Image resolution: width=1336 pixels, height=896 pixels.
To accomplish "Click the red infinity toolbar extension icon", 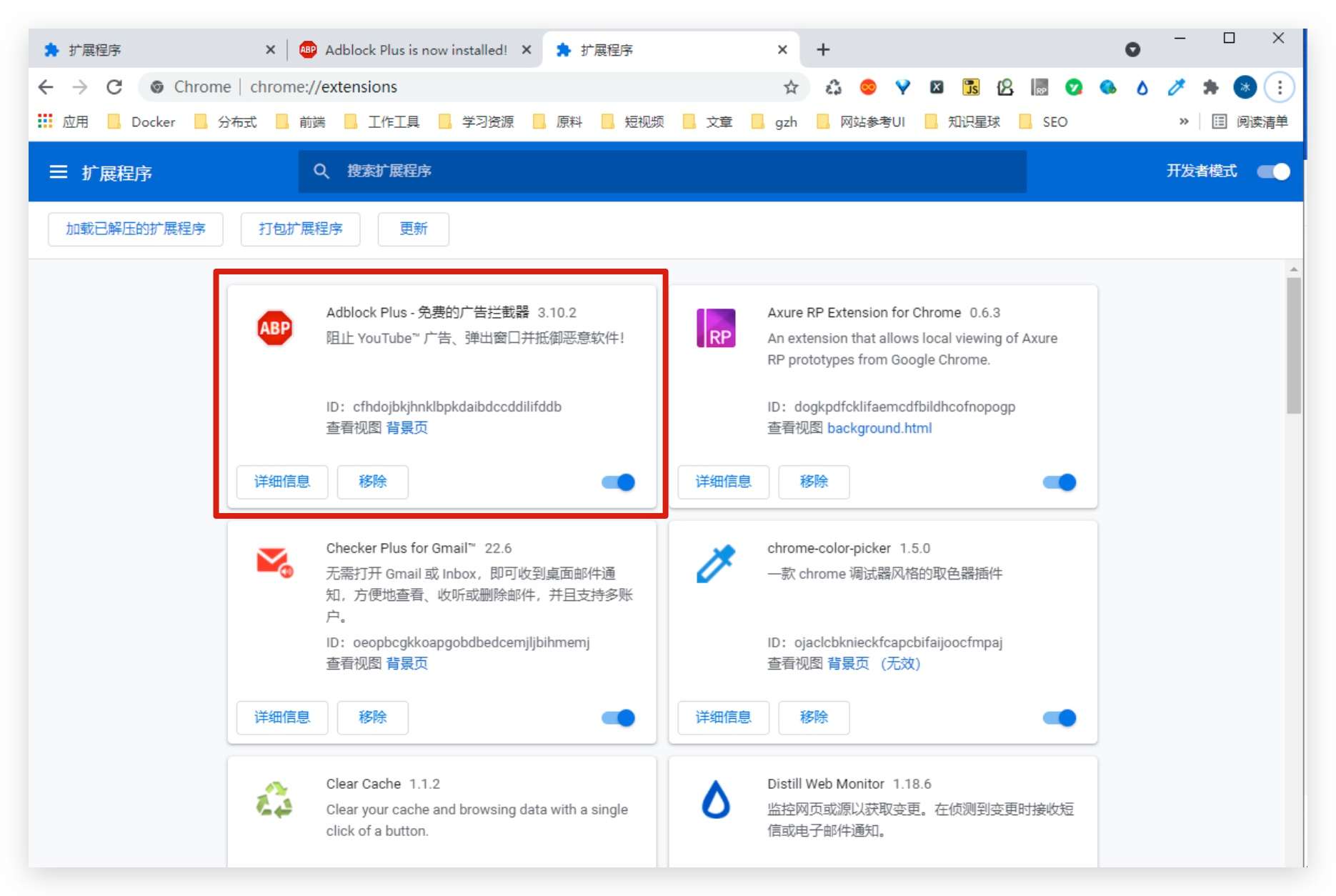I will [869, 87].
